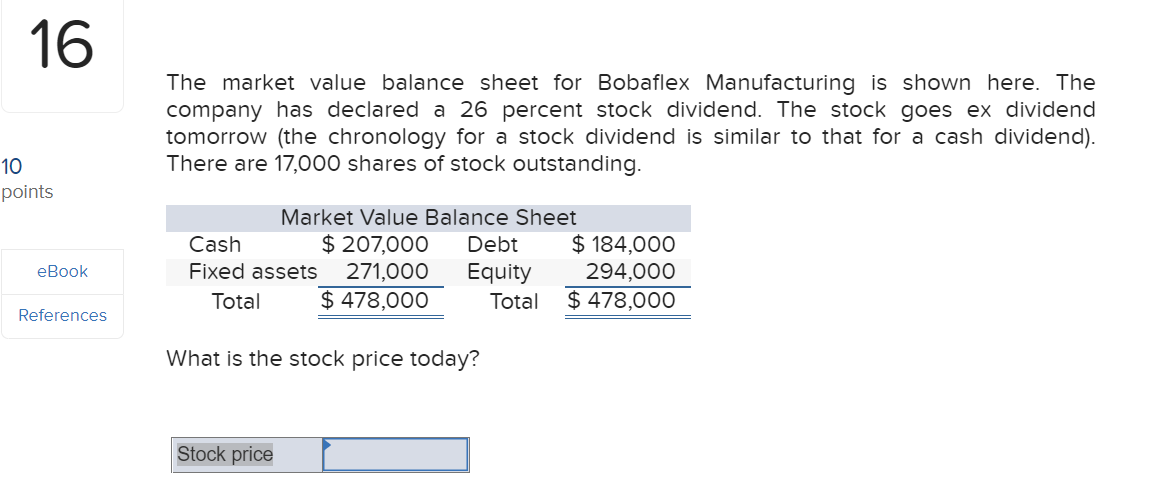
Task: Click the Debt label in balance sheet
Action: [x=492, y=244]
